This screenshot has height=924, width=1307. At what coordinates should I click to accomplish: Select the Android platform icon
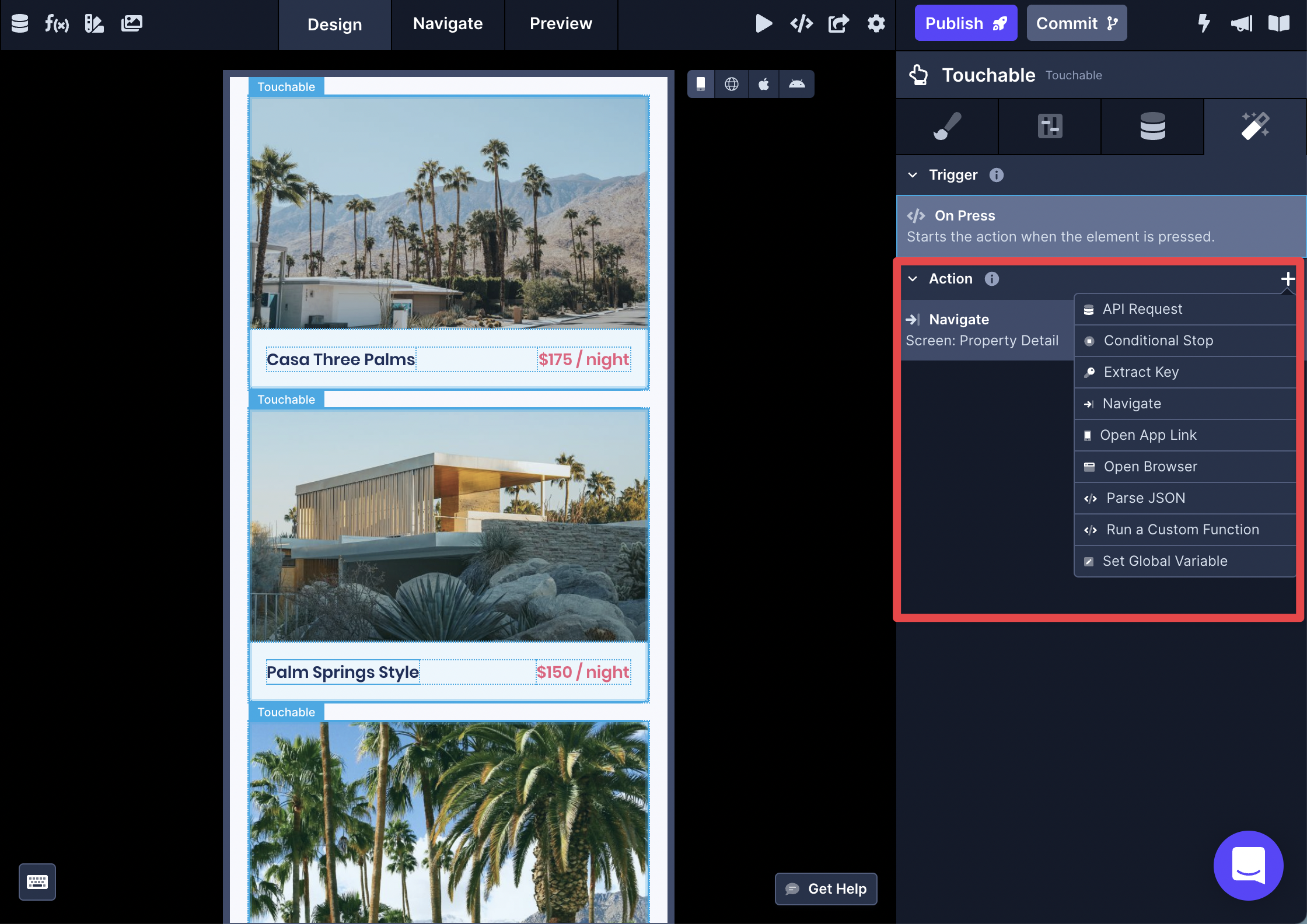pos(796,84)
